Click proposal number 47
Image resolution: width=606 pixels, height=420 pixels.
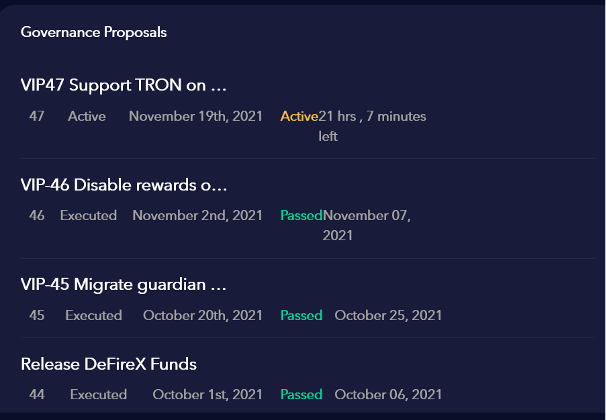pyautogui.click(x=37, y=116)
